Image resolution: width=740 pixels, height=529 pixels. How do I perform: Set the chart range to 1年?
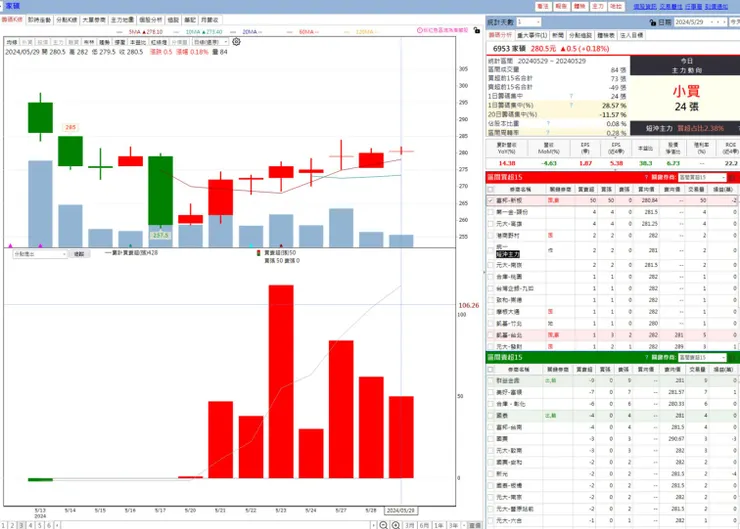click(439, 525)
